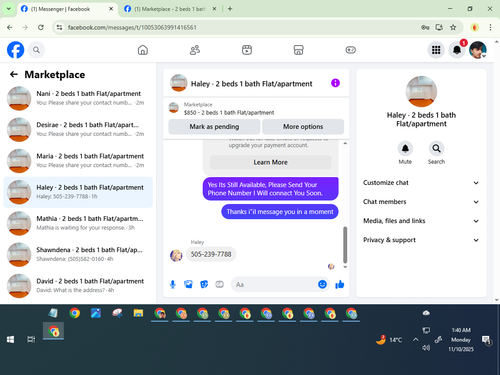The height and width of the screenshot is (375, 500).
Task: Open David conversation in list
Action: tap(78, 286)
